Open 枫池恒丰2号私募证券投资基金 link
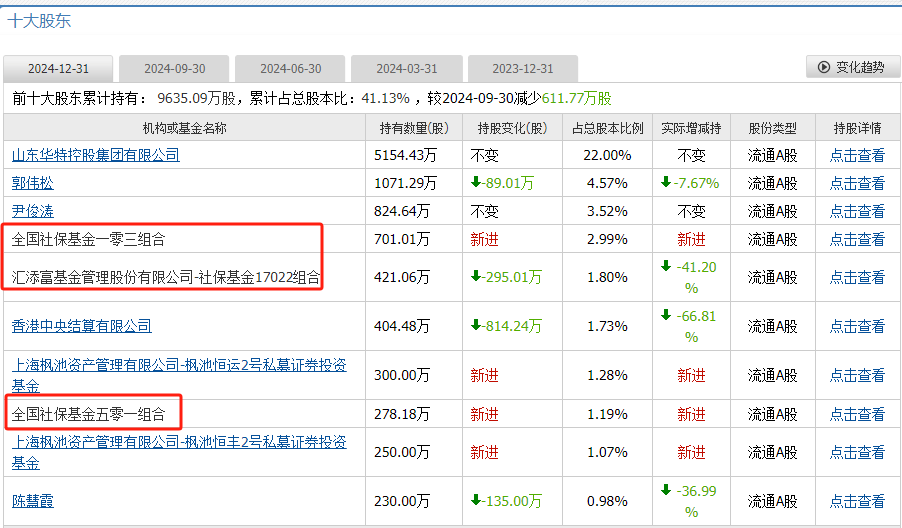The height and width of the screenshot is (528, 902). click(x=179, y=452)
